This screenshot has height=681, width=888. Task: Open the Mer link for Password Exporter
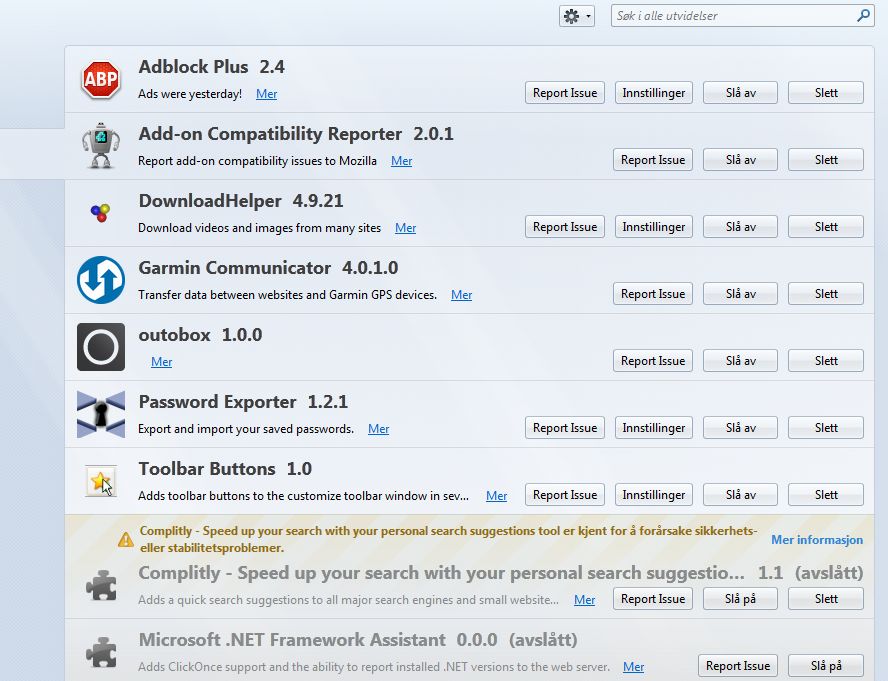[x=378, y=429]
